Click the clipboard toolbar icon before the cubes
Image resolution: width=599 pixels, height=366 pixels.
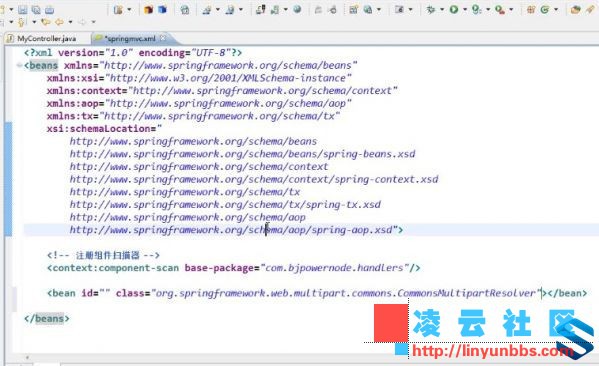coord(118,10)
